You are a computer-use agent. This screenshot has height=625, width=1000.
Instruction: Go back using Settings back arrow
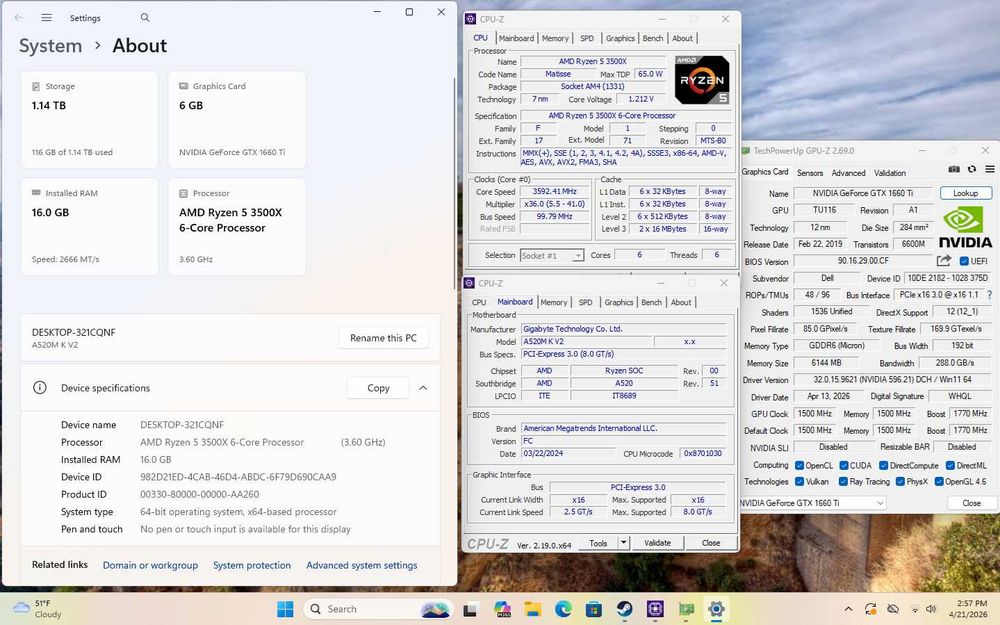pyautogui.click(x=19, y=18)
